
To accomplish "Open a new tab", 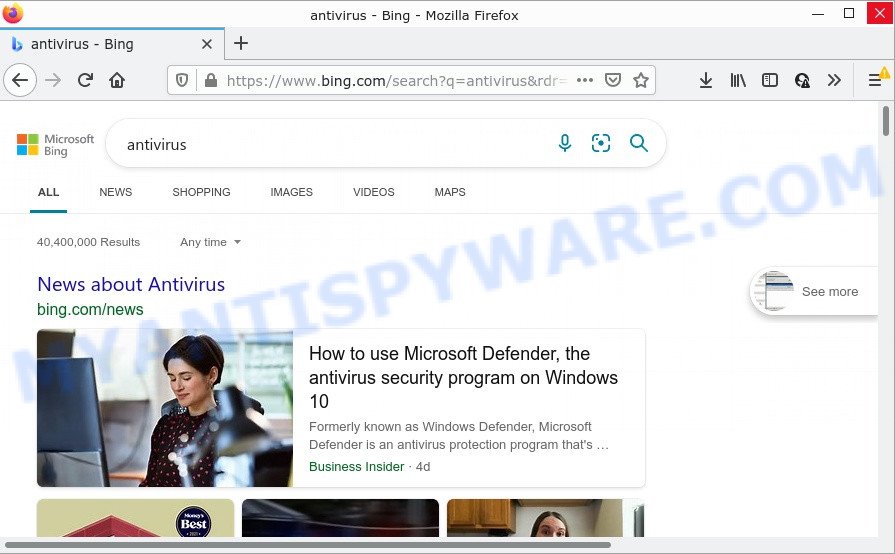I will (x=241, y=43).
